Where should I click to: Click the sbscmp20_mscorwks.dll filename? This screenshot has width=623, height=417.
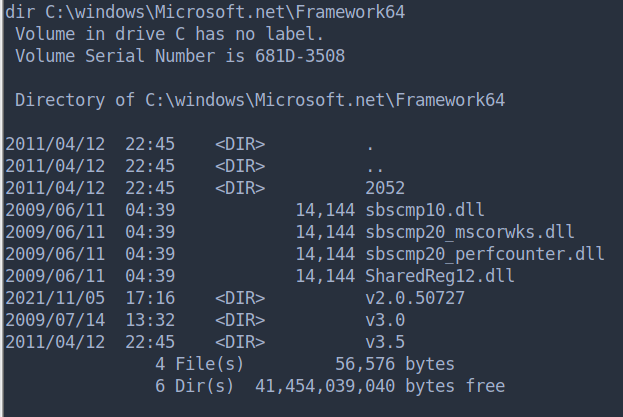469,232
